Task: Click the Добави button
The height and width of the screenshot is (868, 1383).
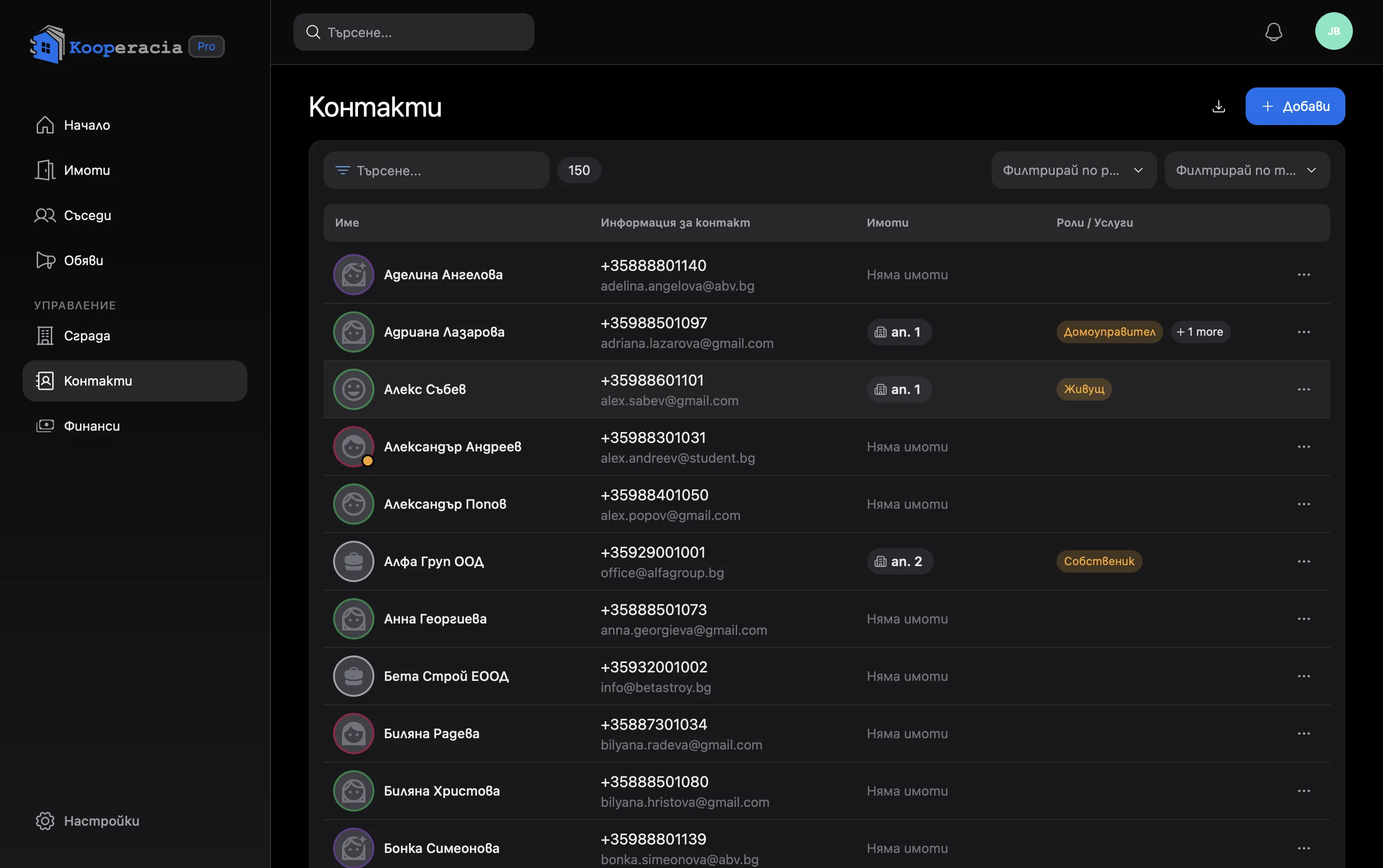Action: click(1295, 106)
